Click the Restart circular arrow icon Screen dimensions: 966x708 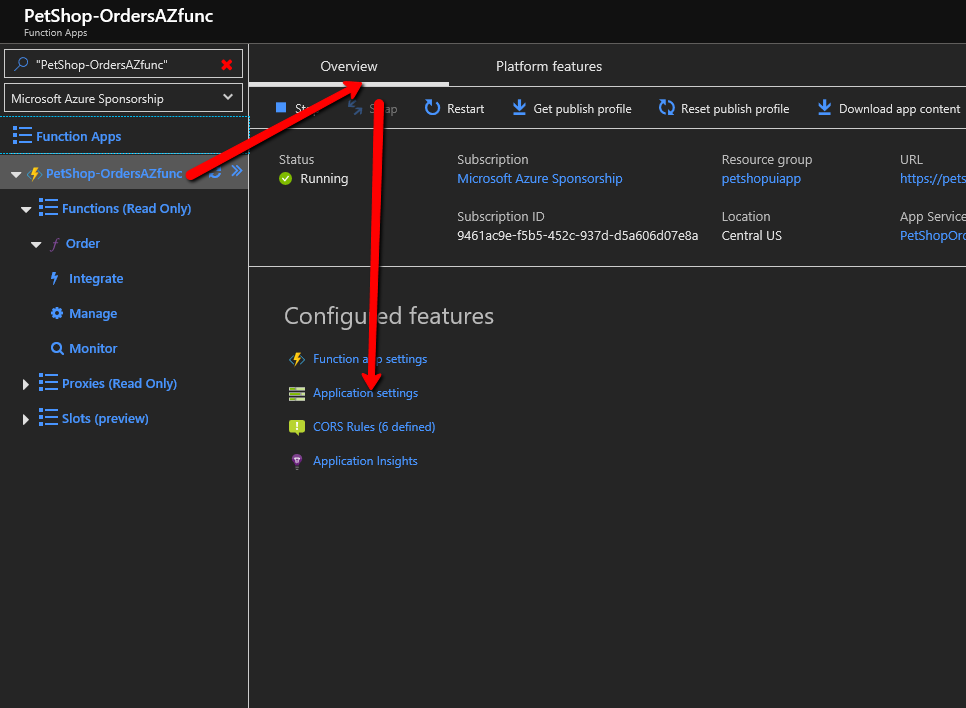(x=432, y=108)
